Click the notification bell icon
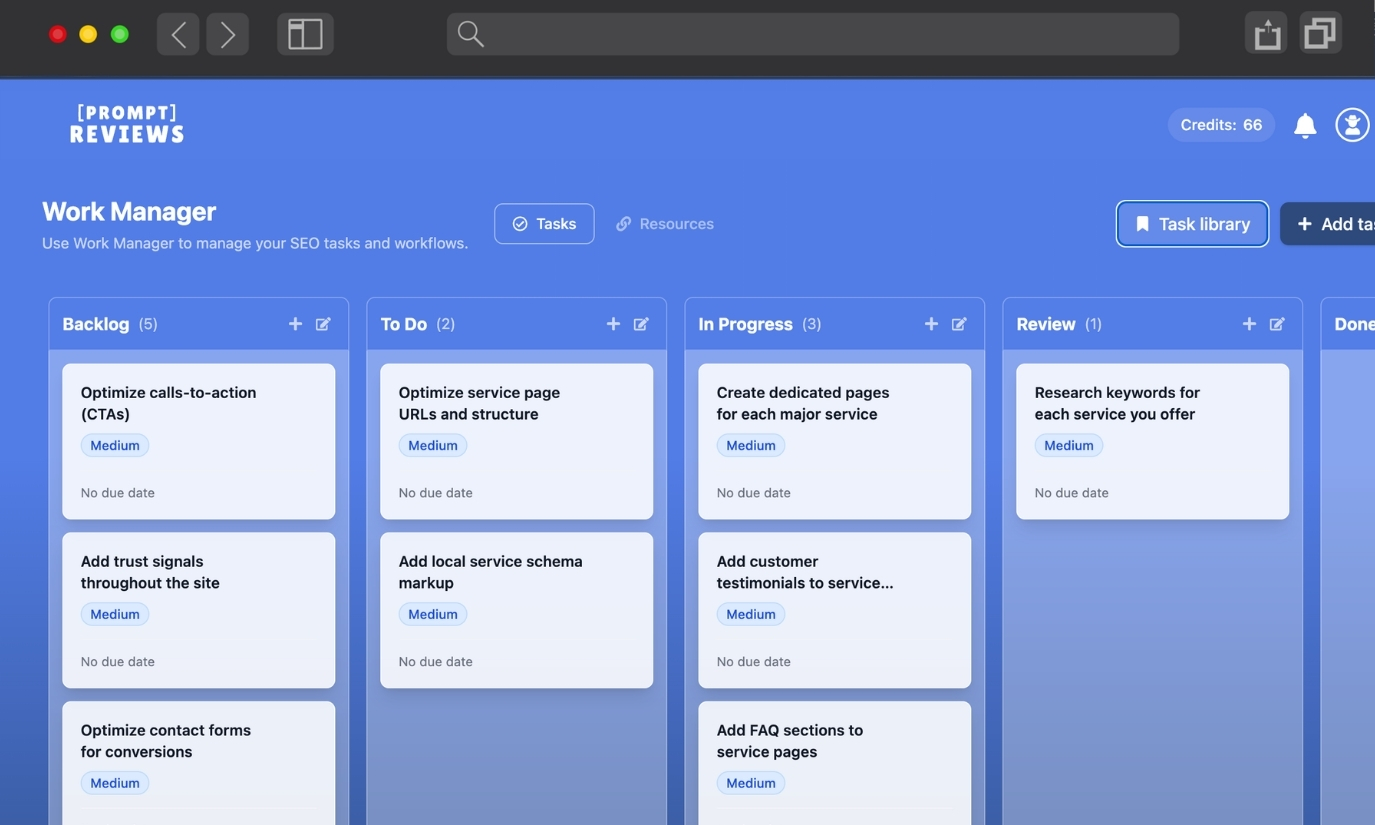Viewport: 1375px width, 825px height. 1305,125
